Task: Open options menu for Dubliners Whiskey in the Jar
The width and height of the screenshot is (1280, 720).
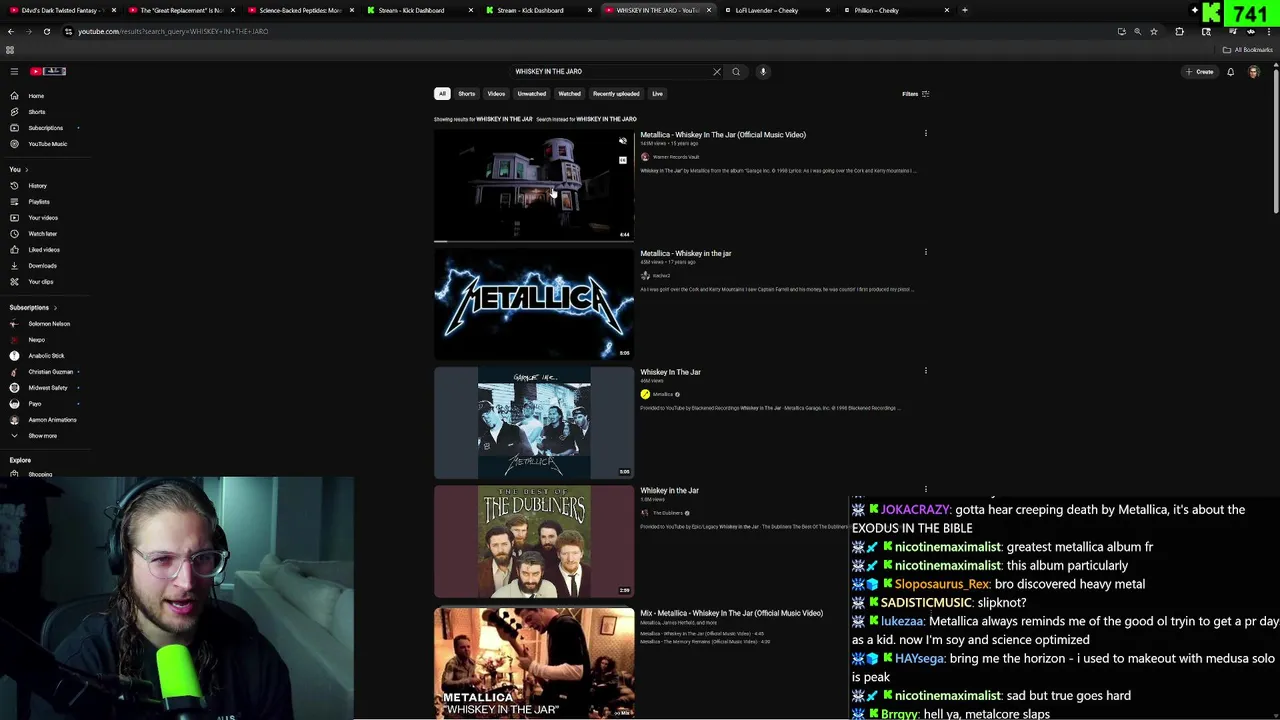Action: (x=926, y=489)
